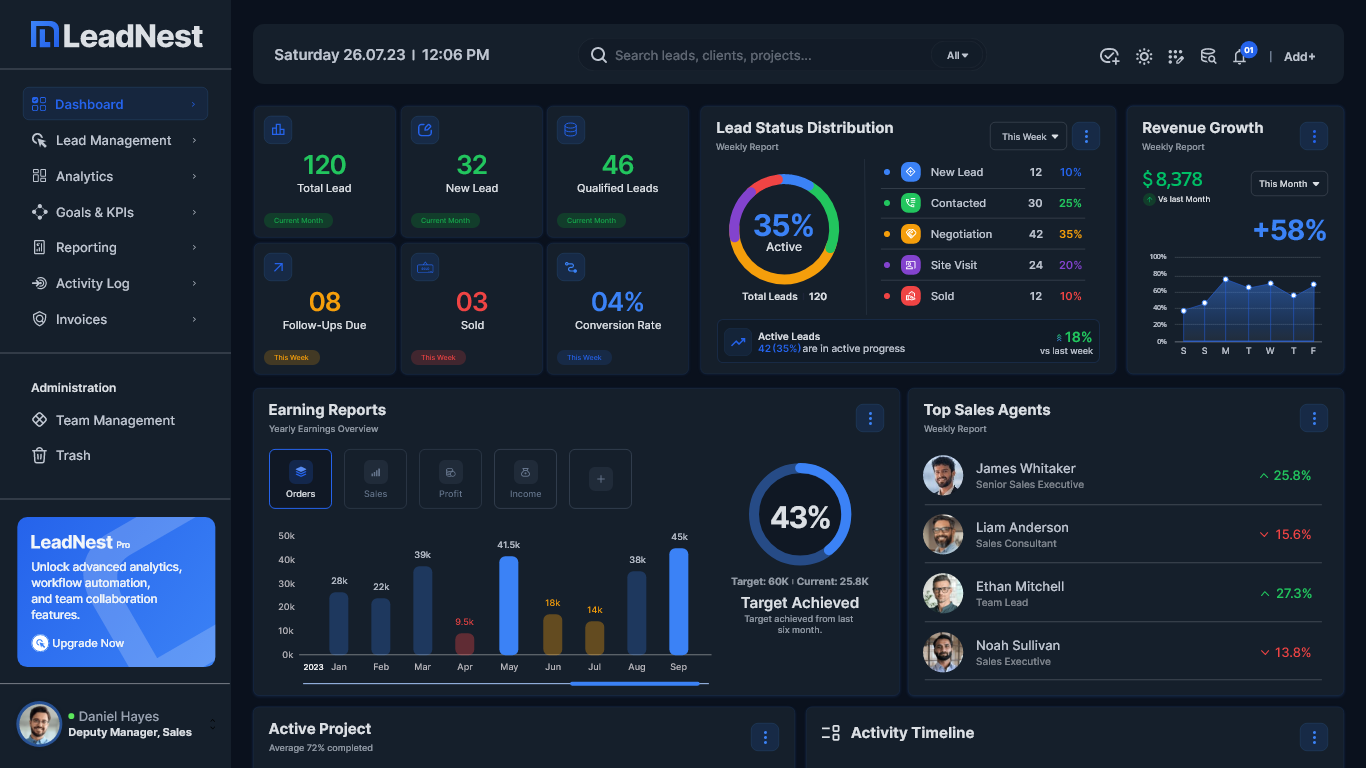Click James Whitaker's profile photo
Image resolution: width=1366 pixels, height=768 pixels.
tap(943, 476)
